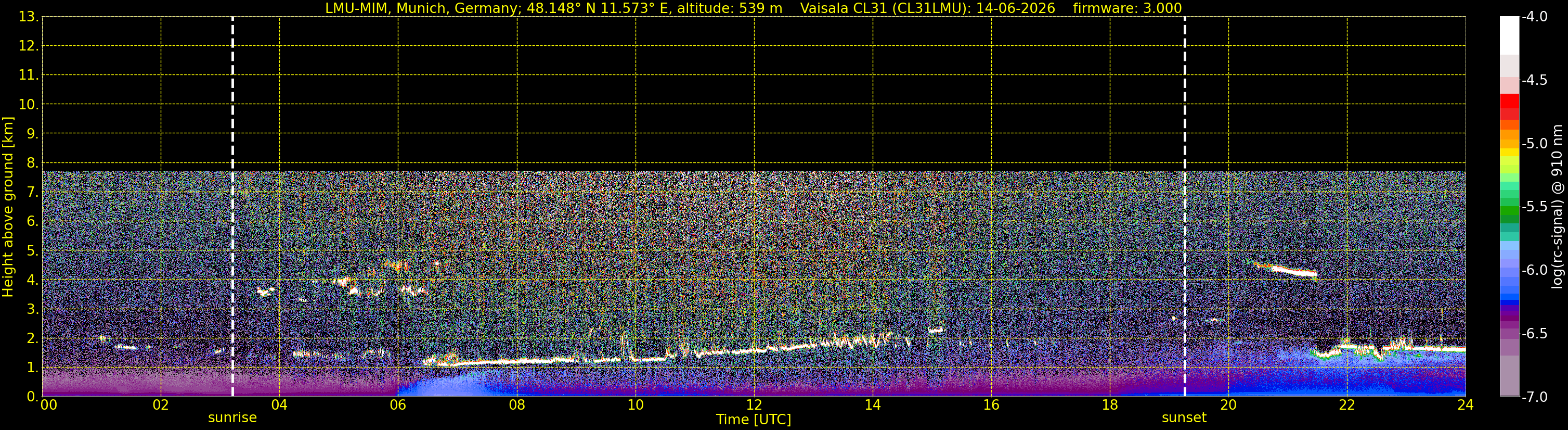
Task: Click the "Time [UTC]" axis label
Action: [754, 420]
